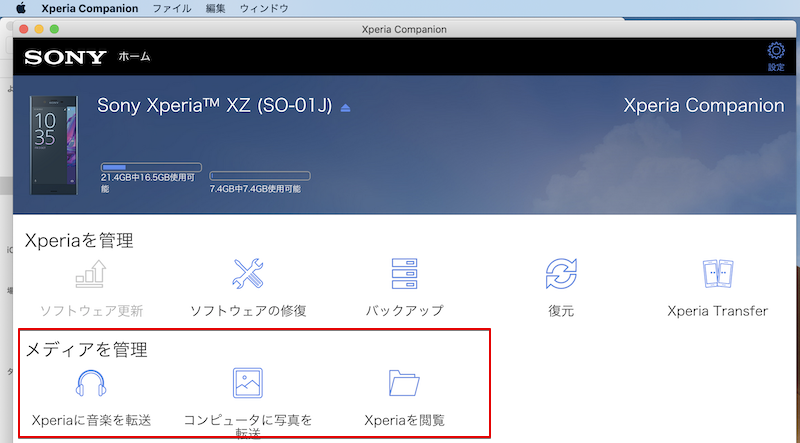Open settings via the gear icon

(776, 51)
